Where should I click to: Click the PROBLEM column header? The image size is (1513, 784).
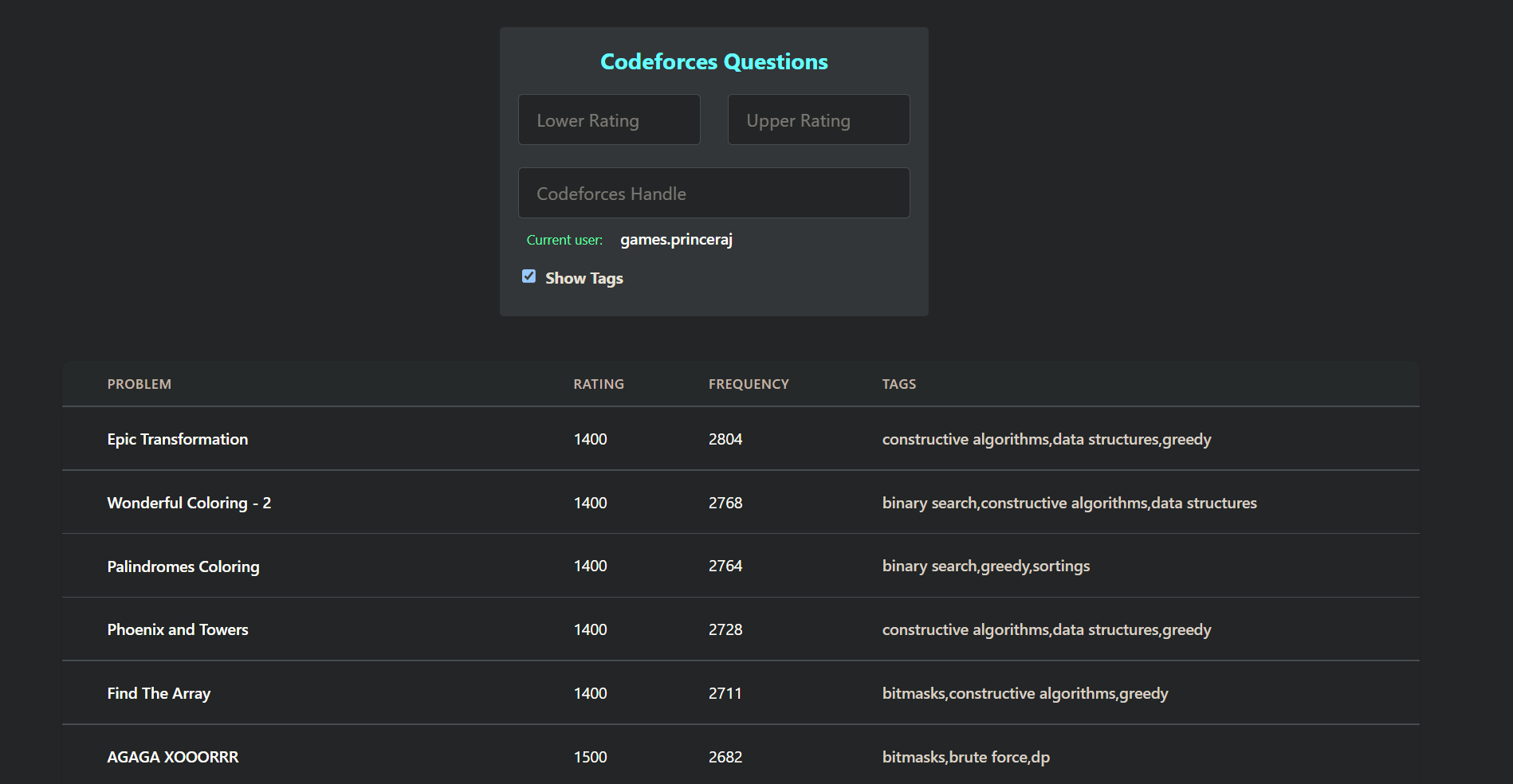(x=140, y=384)
